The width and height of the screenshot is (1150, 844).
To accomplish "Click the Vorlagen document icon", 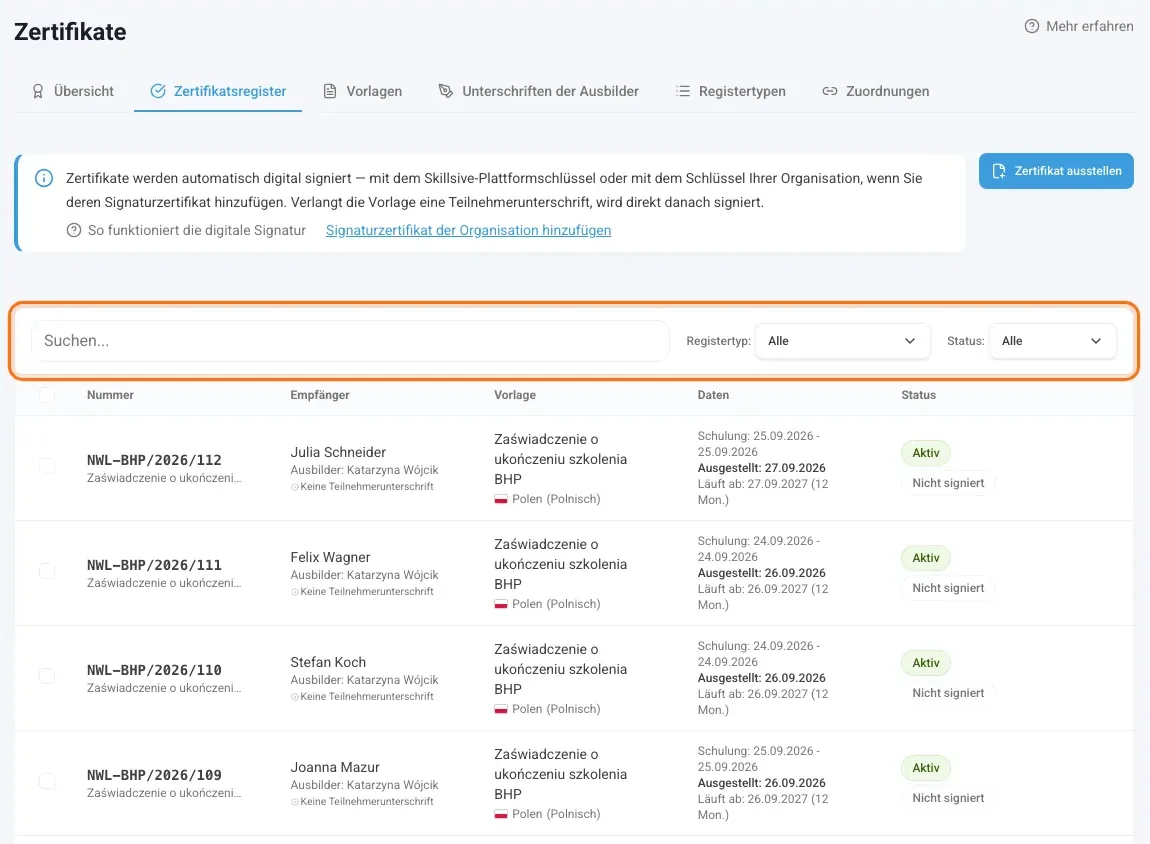I will 330,91.
